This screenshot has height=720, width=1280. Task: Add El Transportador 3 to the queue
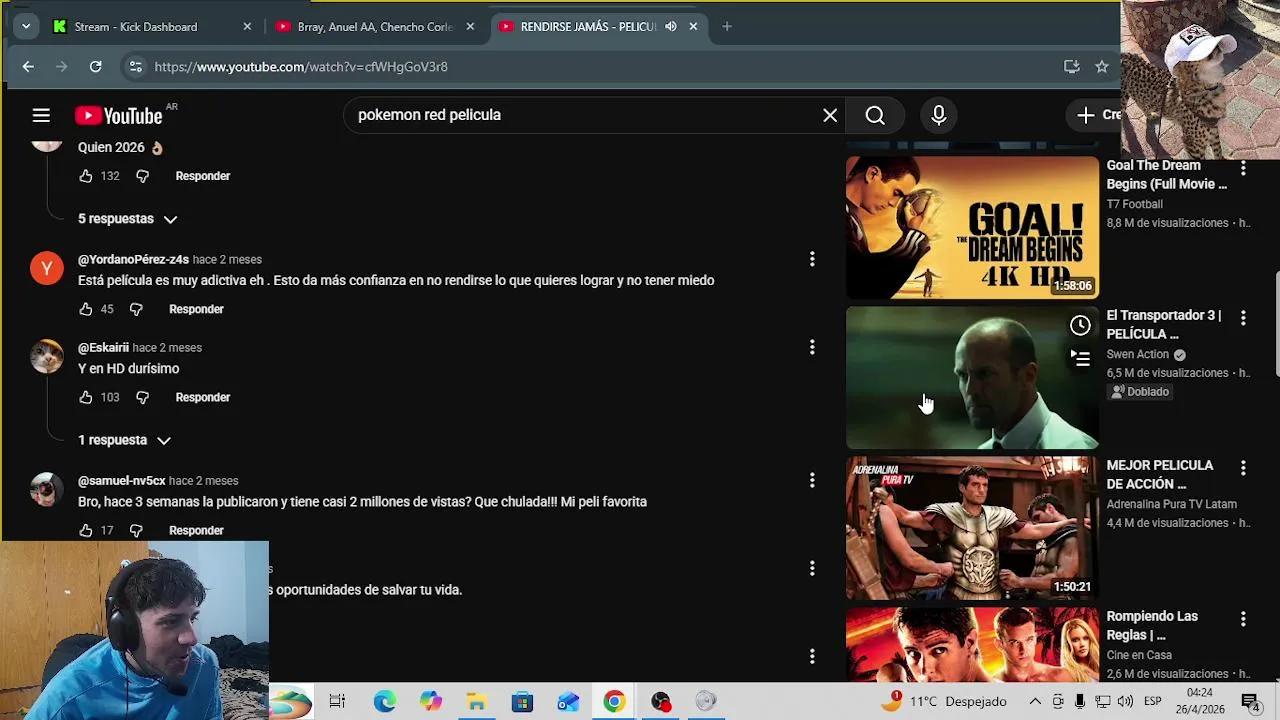[x=1080, y=358]
